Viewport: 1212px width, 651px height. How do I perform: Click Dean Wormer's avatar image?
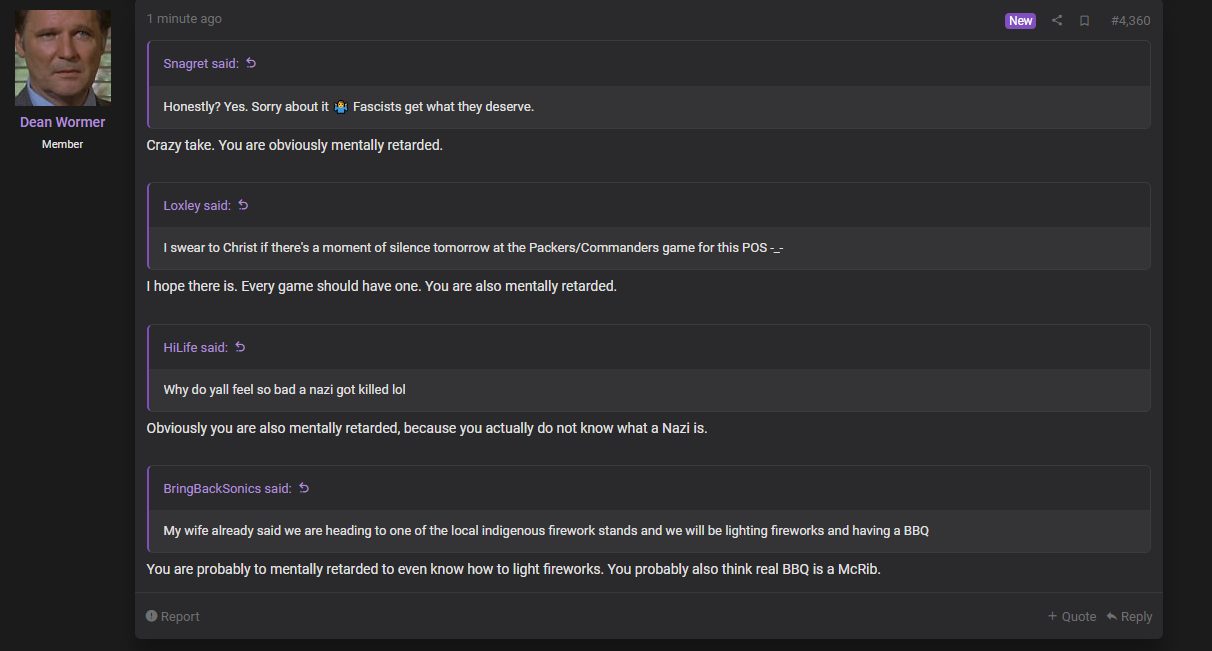point(63,58)
